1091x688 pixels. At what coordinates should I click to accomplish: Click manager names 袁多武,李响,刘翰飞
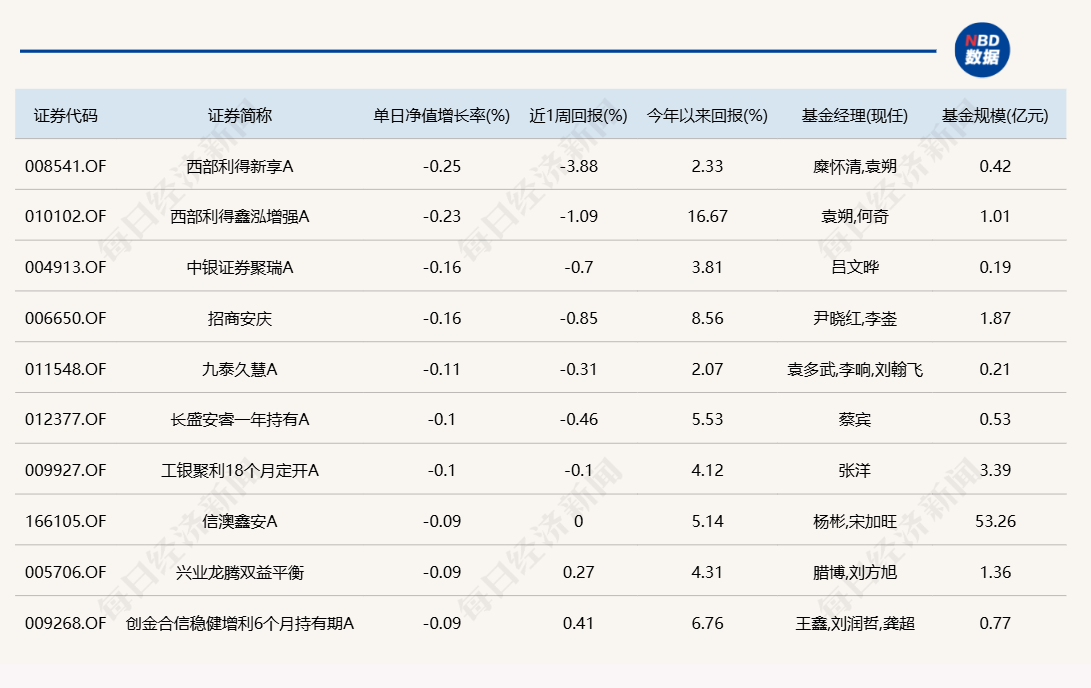pyautogui.click(x=855, y=369)
